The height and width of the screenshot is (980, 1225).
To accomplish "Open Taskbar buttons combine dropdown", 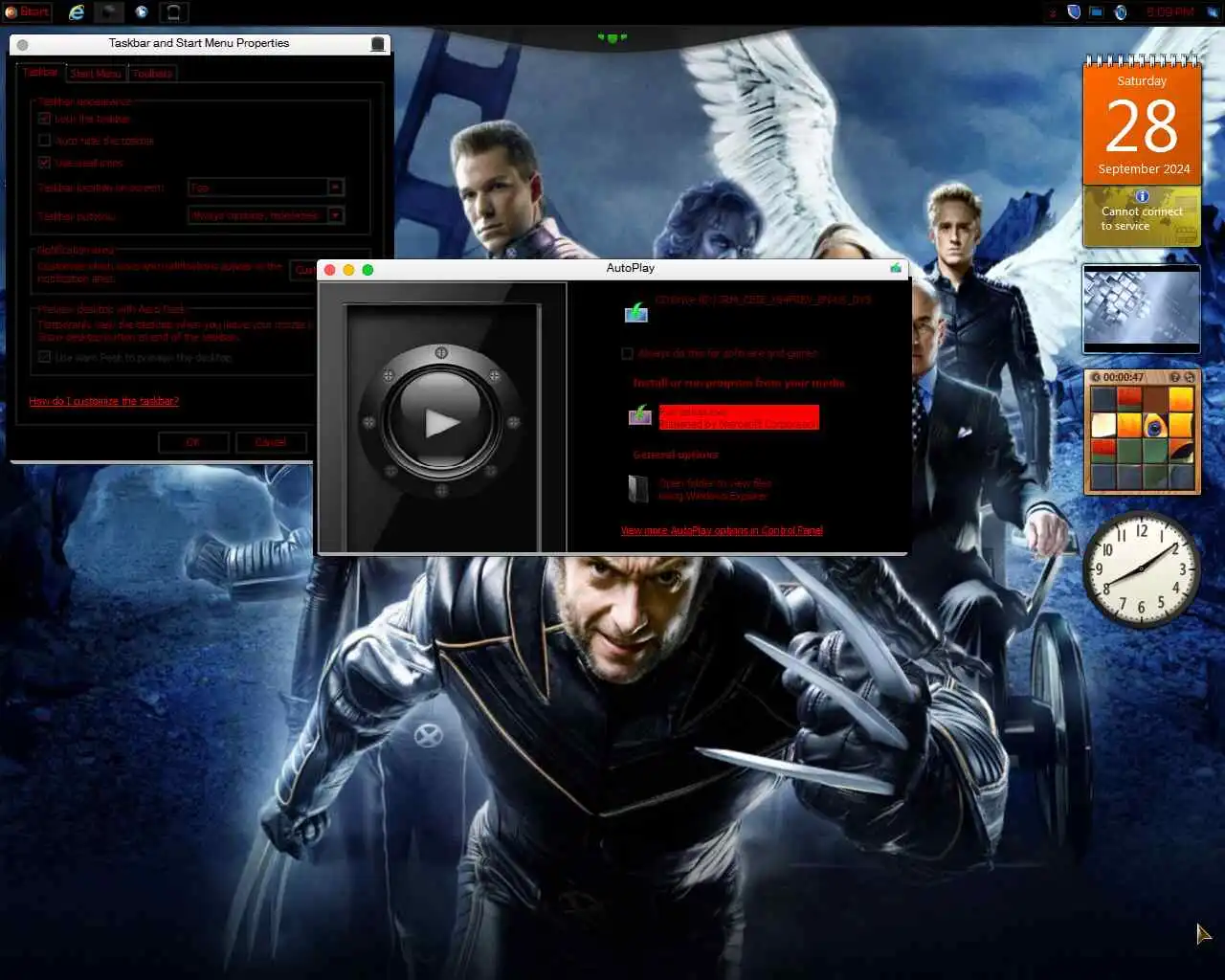I will pyautogui.click(x=266, y=215).
